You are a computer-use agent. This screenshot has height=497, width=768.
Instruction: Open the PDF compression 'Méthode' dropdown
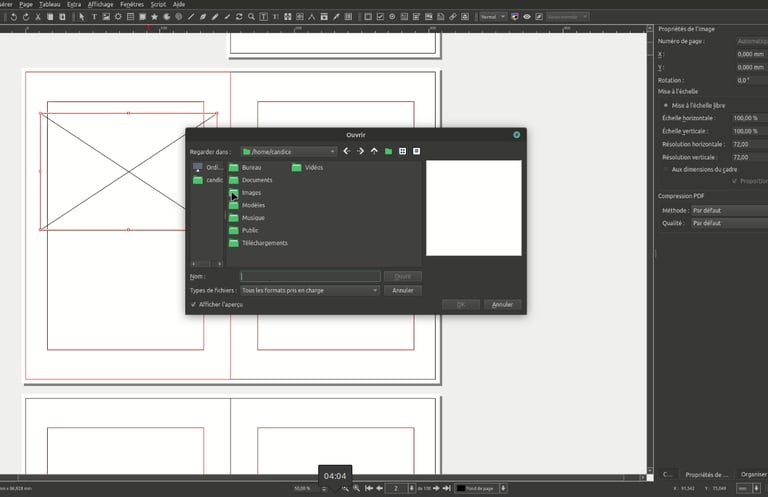coord(725,210)
